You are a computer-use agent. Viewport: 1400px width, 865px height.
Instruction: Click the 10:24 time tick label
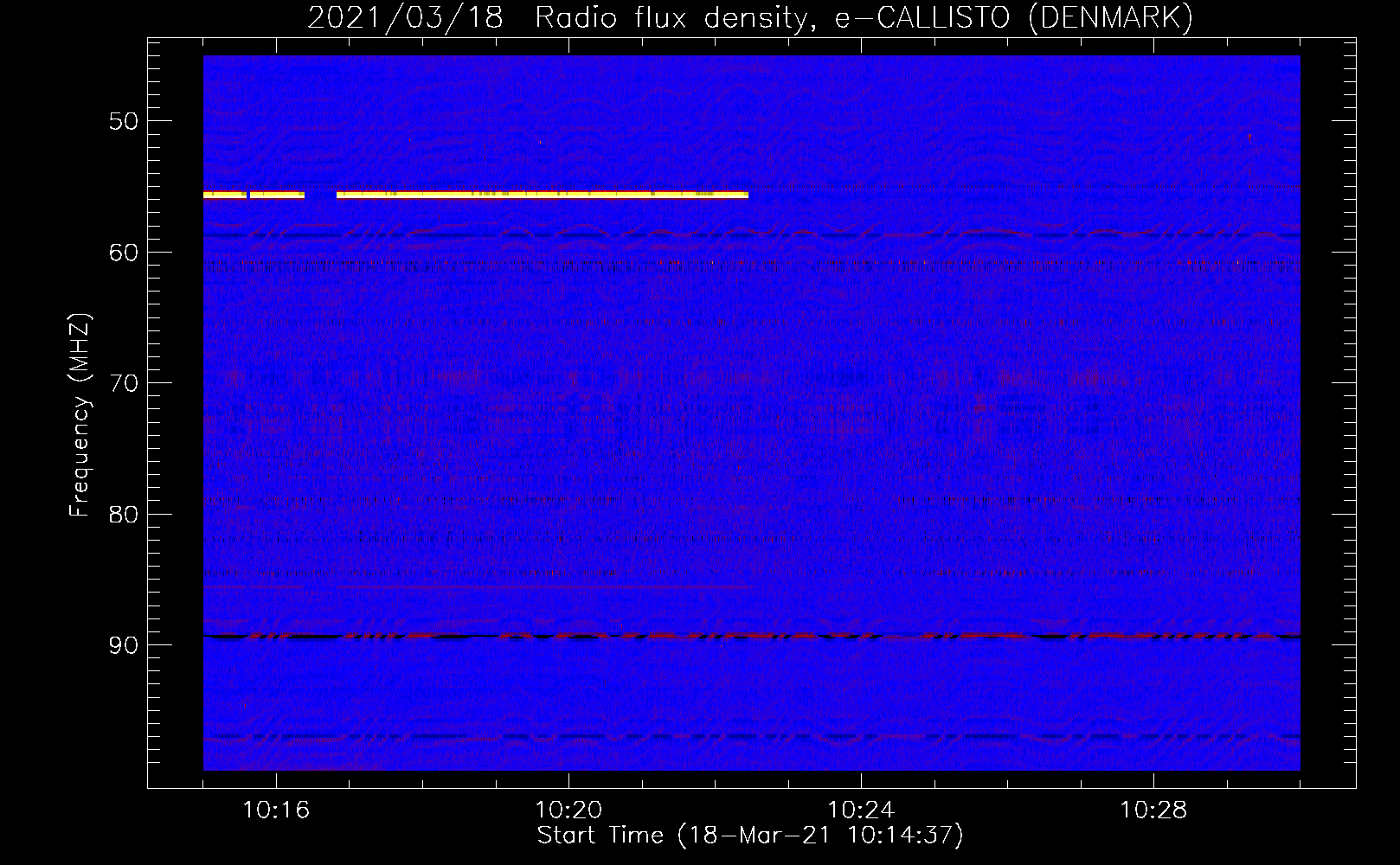[861, 811]
